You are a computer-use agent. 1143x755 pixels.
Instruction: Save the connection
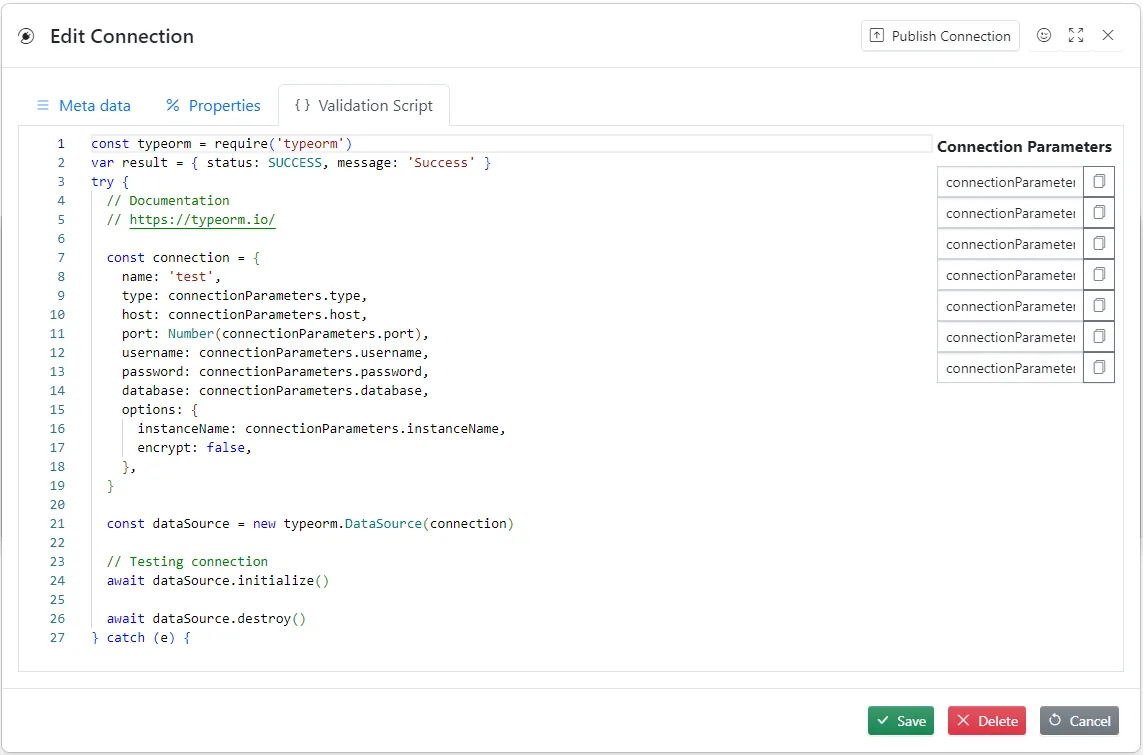pos(900,720)
